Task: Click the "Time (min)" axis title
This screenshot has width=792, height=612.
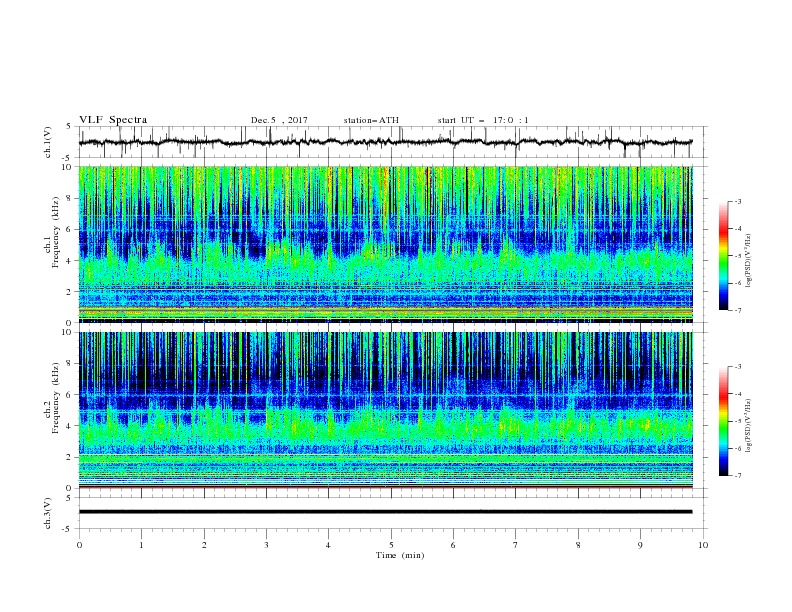Action: pos(400,555)
